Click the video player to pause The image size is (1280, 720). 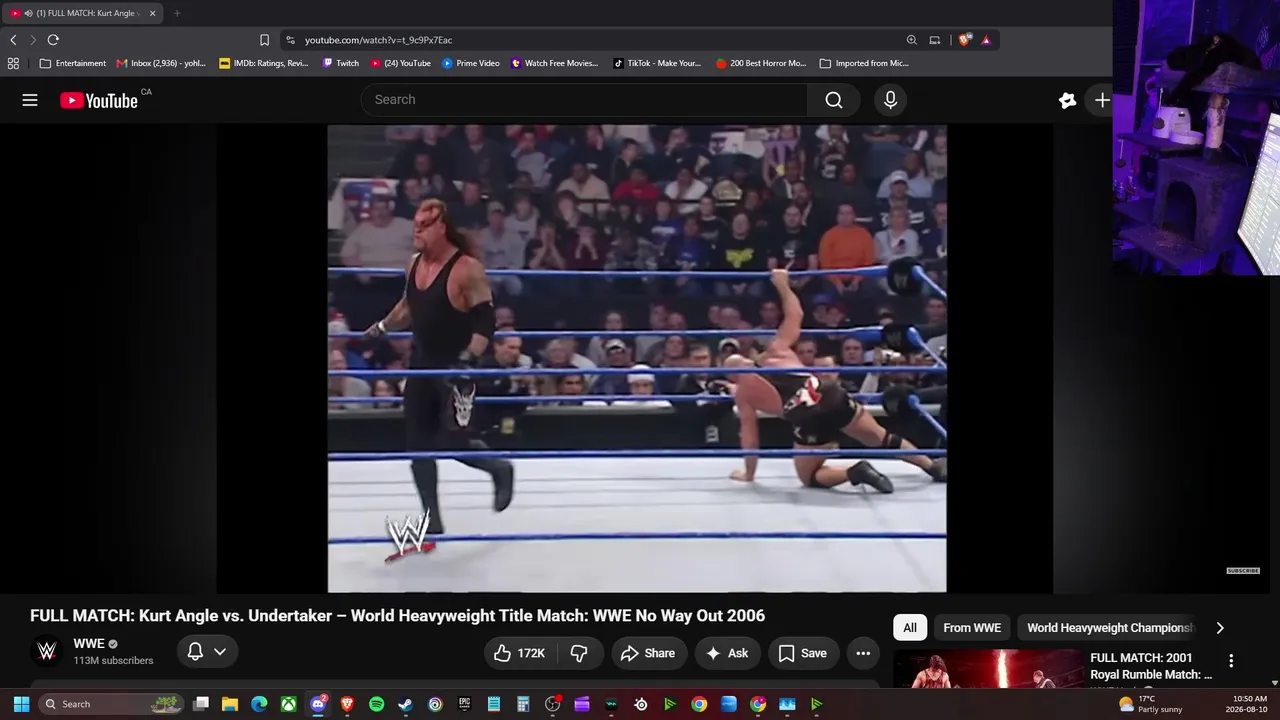637,359
